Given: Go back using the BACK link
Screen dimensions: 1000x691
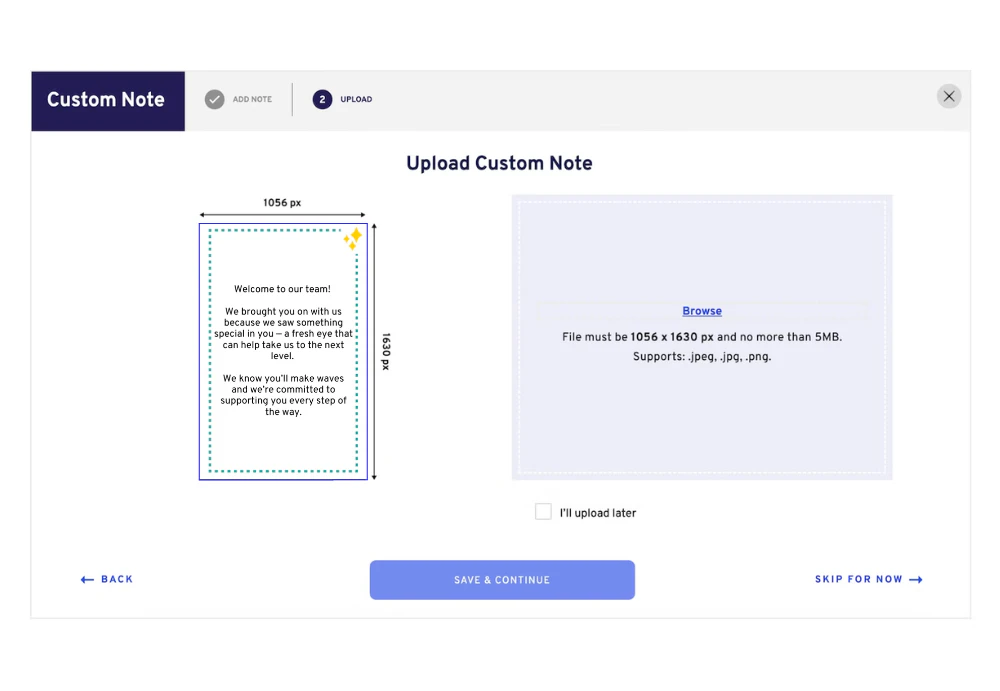Looking at the screenshot, I should (117, 579).
